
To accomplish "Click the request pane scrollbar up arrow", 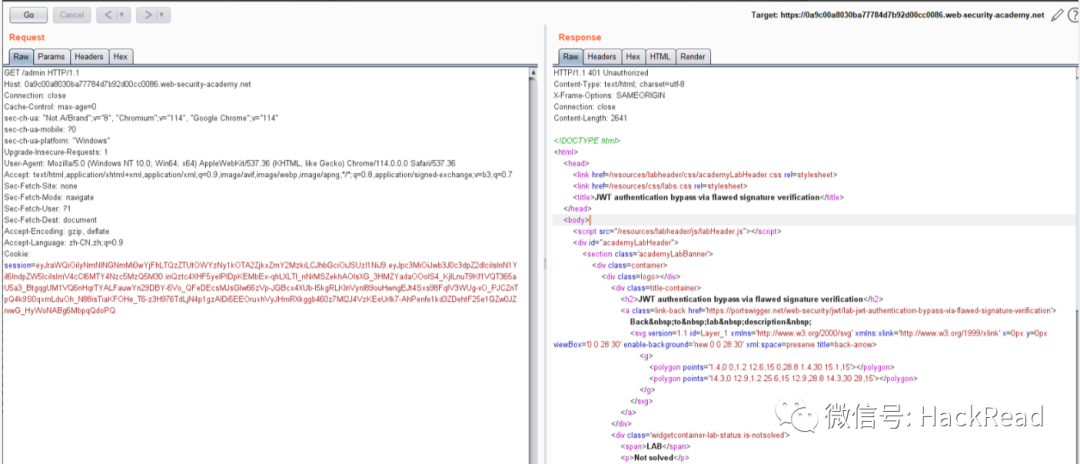I will coord(533,72).
